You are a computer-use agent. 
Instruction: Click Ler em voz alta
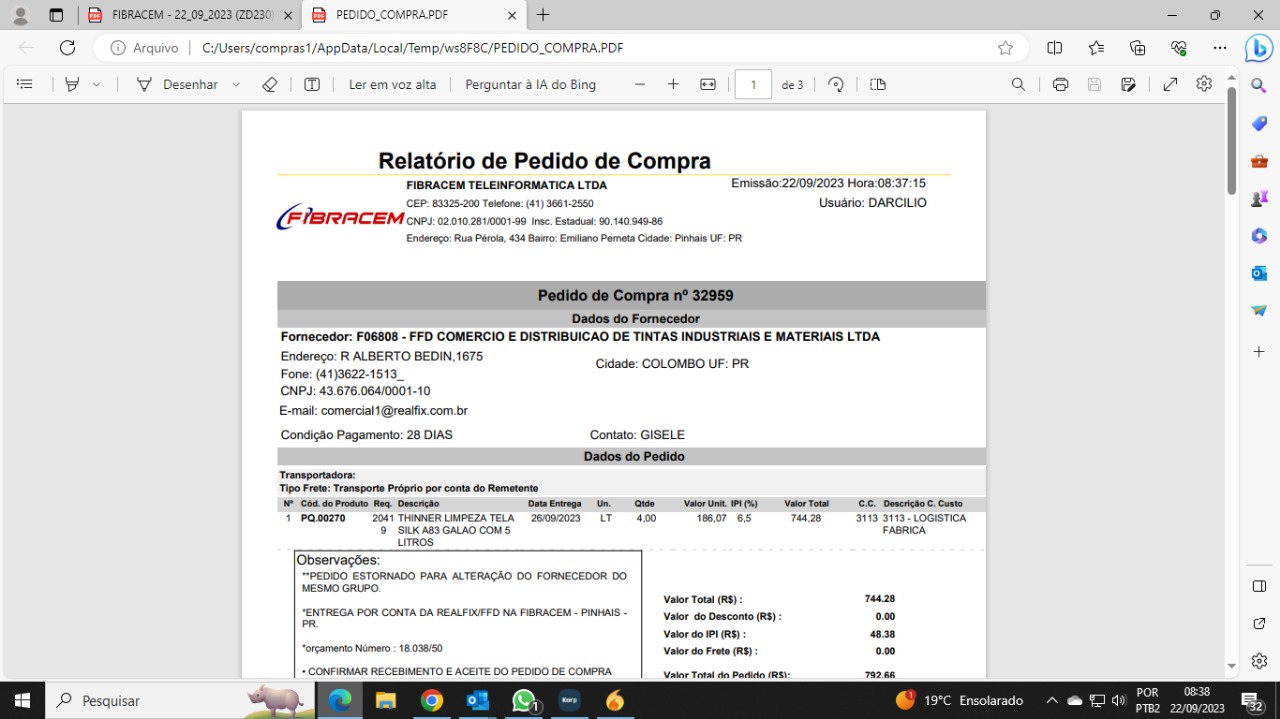pyautogui.click(x=392, y=85)
